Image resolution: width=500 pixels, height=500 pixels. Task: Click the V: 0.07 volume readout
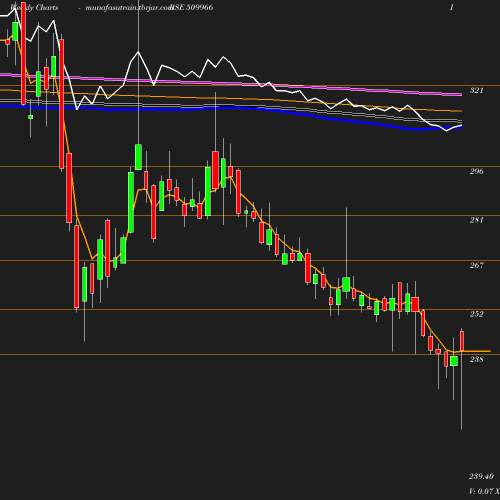pos(484,491)
